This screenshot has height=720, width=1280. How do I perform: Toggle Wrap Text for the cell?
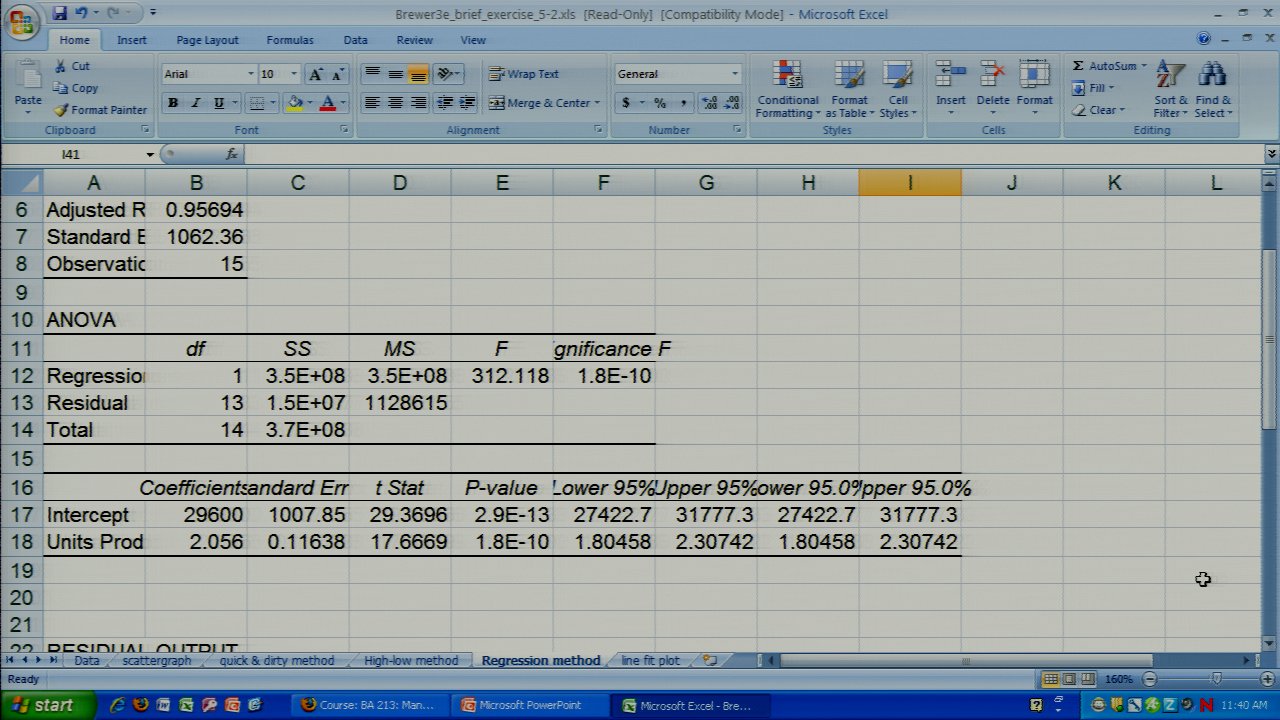click(523, 74)
